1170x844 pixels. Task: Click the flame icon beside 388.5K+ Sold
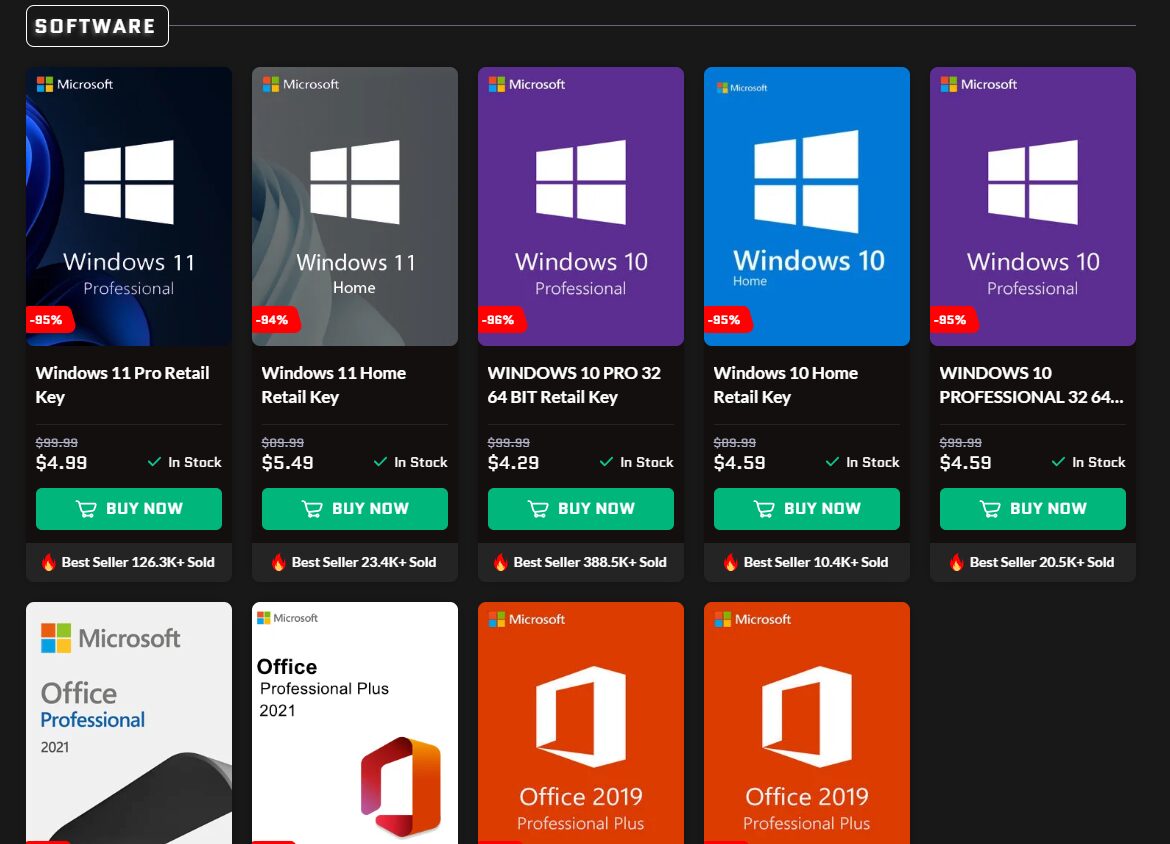501,562
